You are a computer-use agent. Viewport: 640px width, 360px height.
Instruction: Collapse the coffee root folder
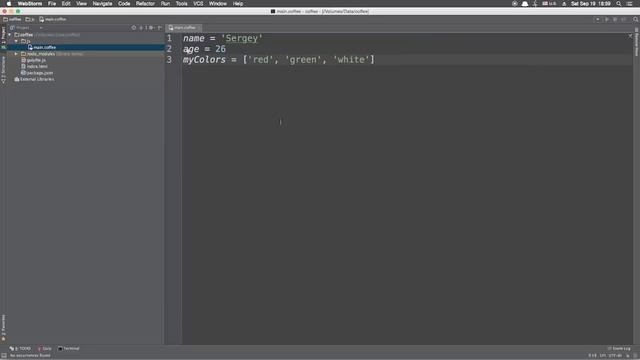[10, 35]
